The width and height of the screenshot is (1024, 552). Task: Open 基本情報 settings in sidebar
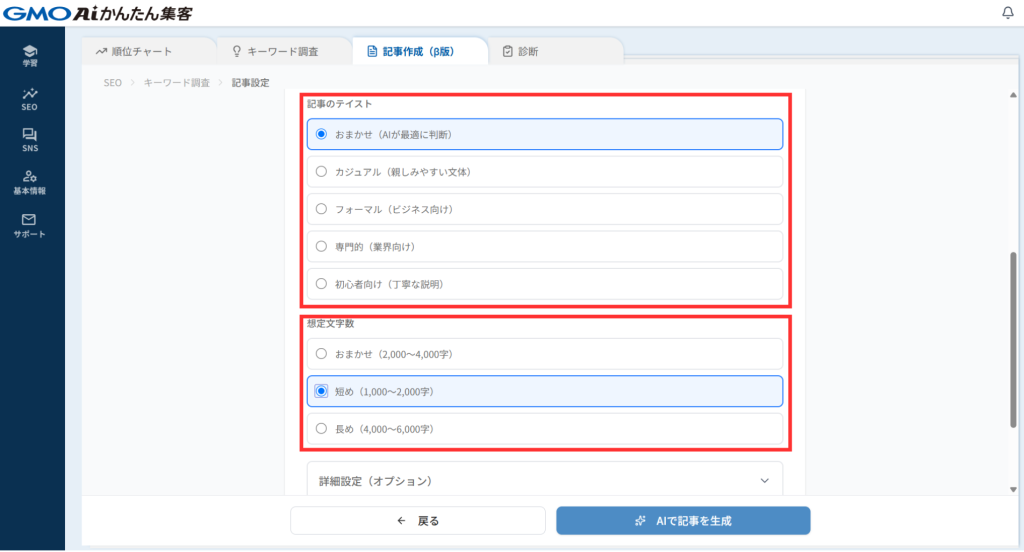tap(30, 182)
